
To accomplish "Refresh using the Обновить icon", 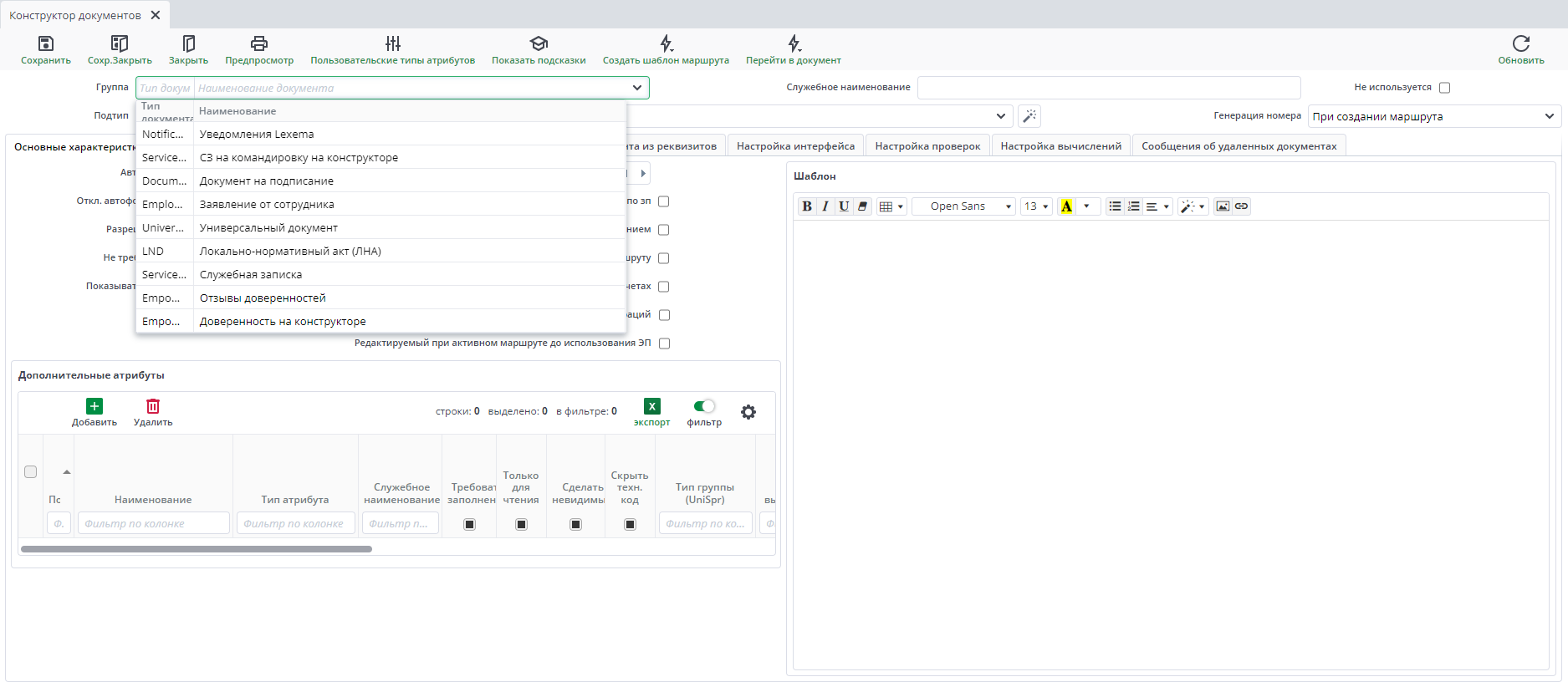I will (x=1520, y=43).
